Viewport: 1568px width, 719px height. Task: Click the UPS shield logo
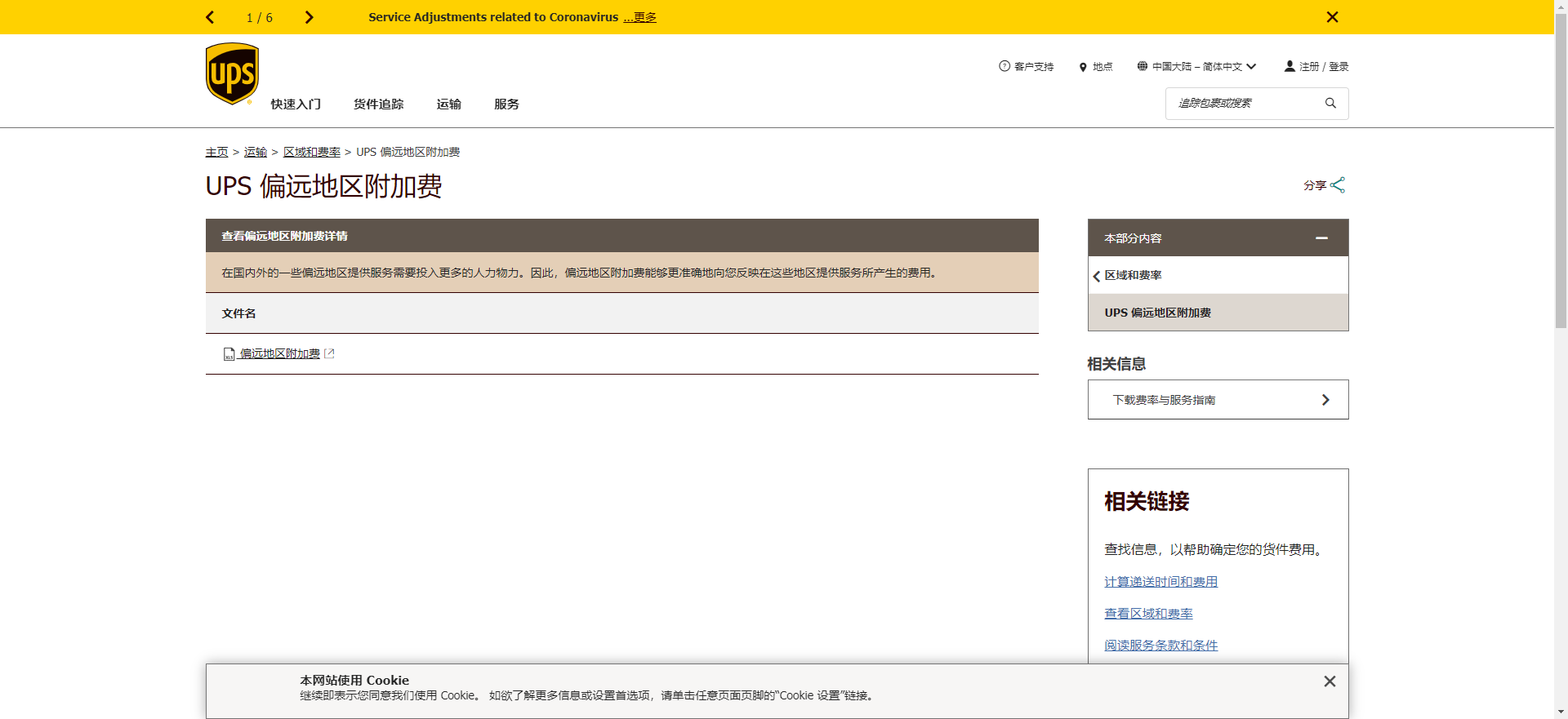(x=232, y=73)
